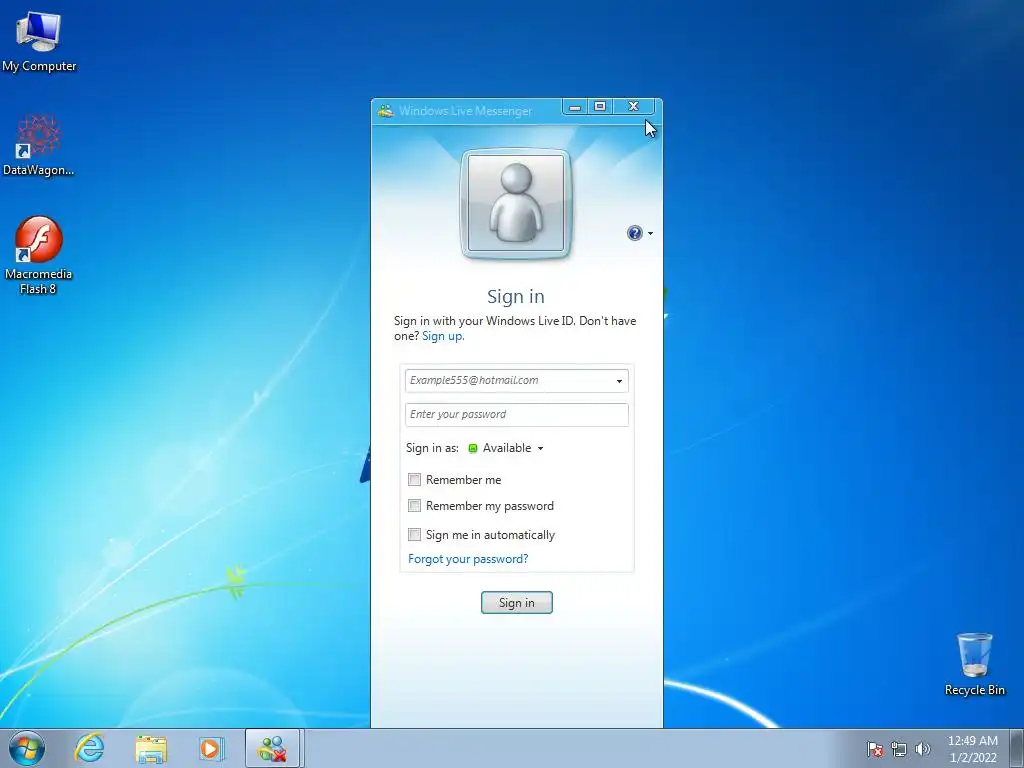Minimize the Windows Live Messenger window
Viewport: 1024px width, 768px height.
coord(575,107)
